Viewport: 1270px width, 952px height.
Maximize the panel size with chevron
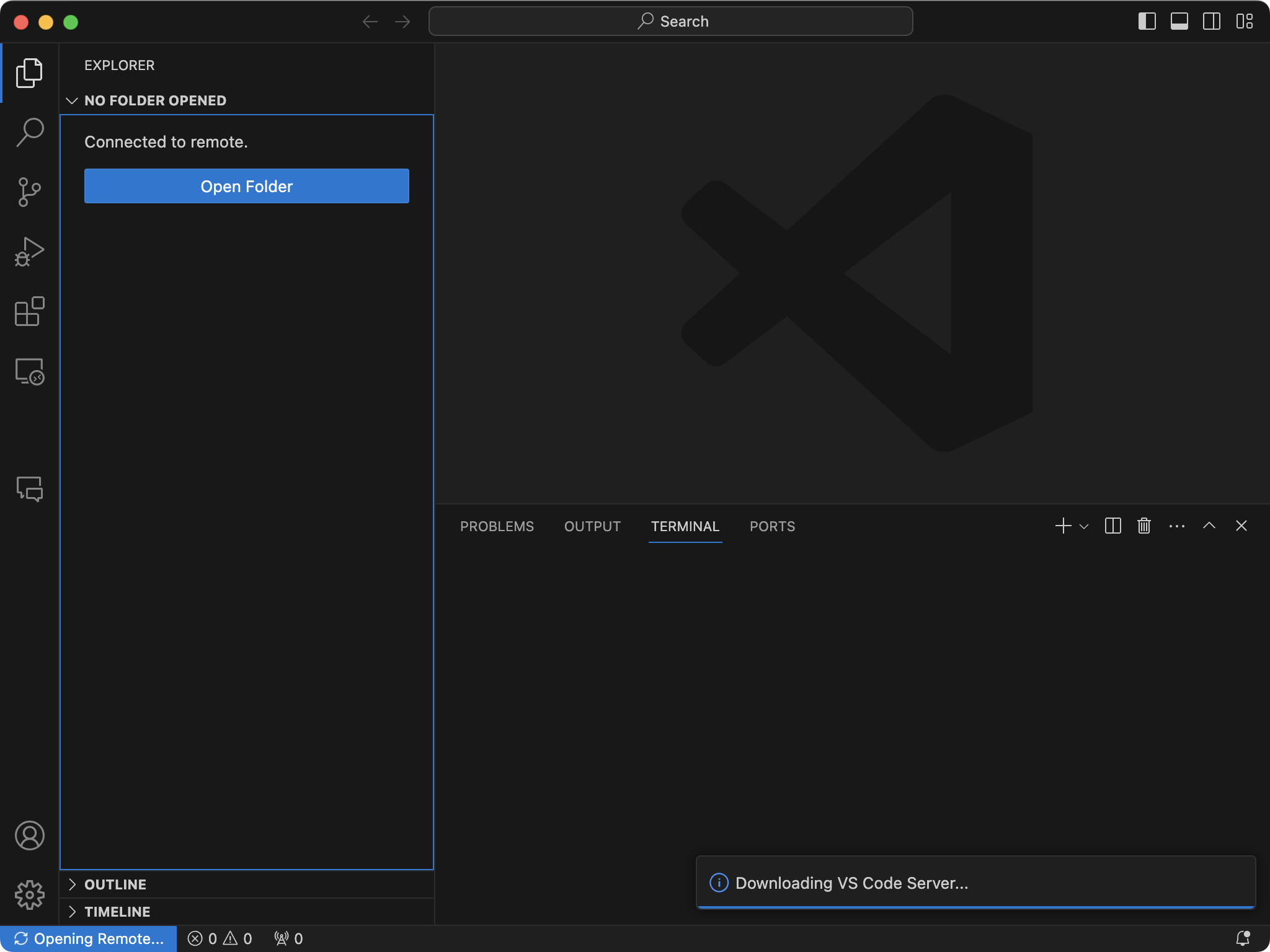(x=1209, y=526)
